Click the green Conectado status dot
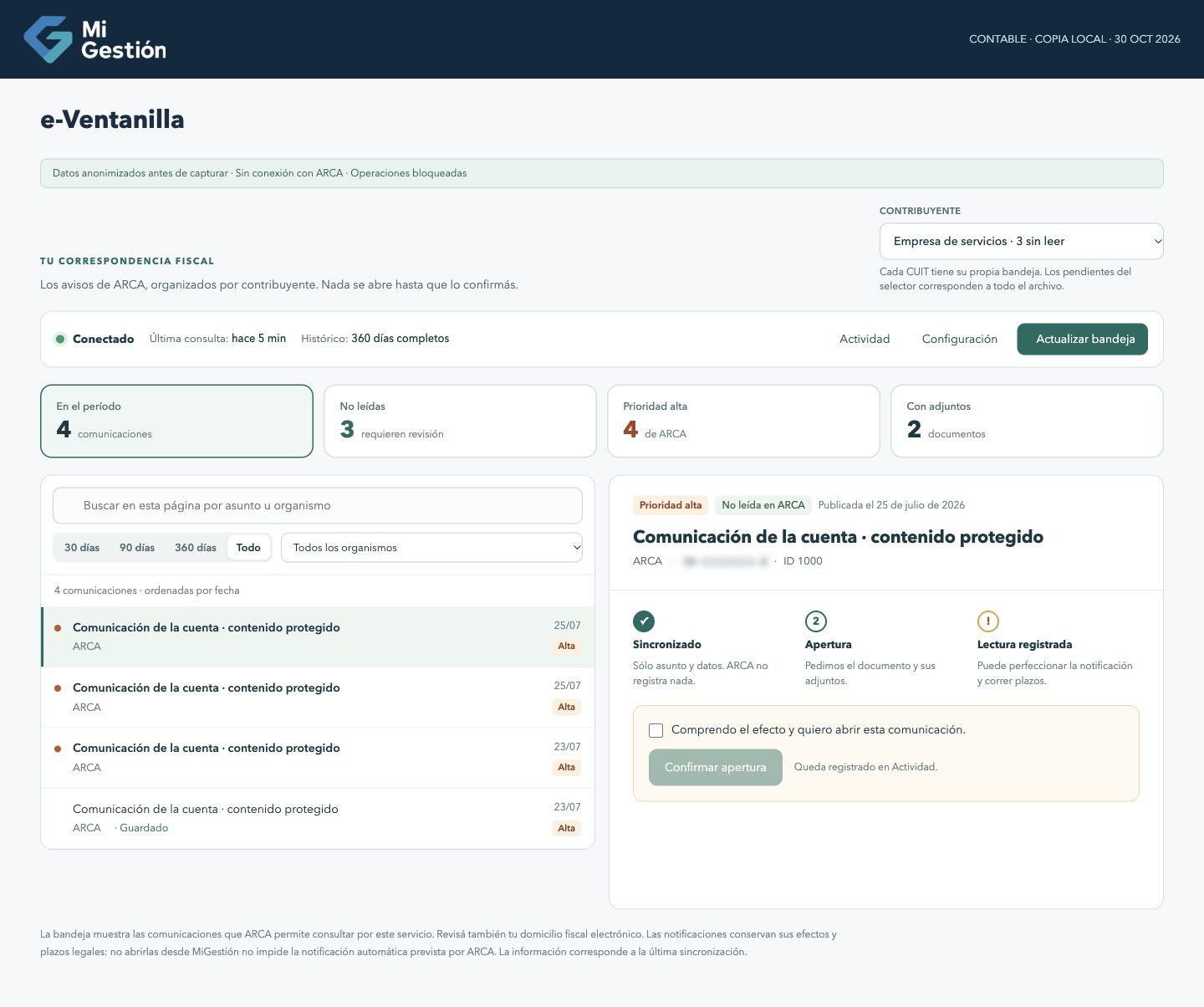Viewport: 1204px width, 1007px height. pos(59,339)
